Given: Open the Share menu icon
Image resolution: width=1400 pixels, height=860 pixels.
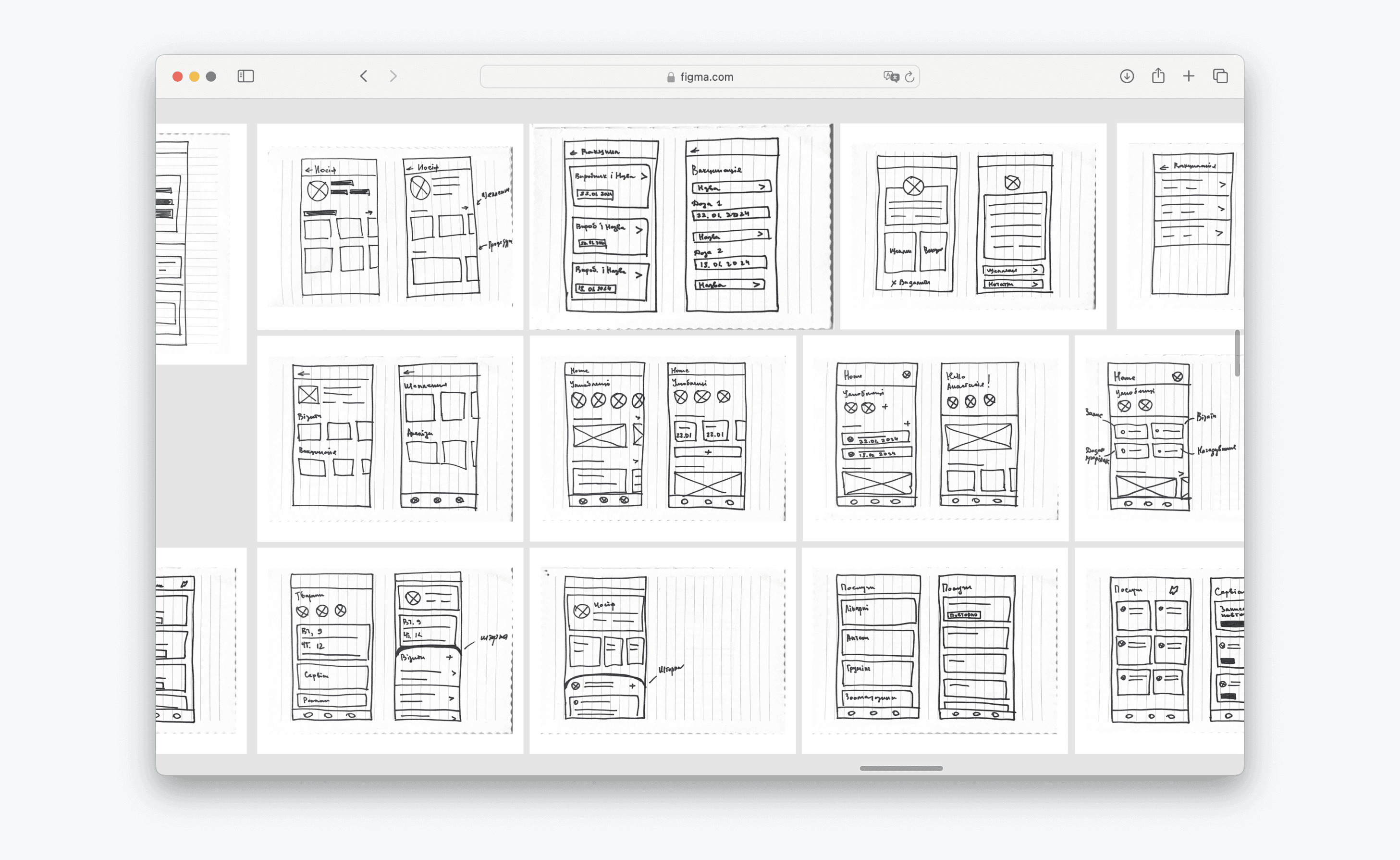Looking at the screenshot, I should pos(1158,76).
